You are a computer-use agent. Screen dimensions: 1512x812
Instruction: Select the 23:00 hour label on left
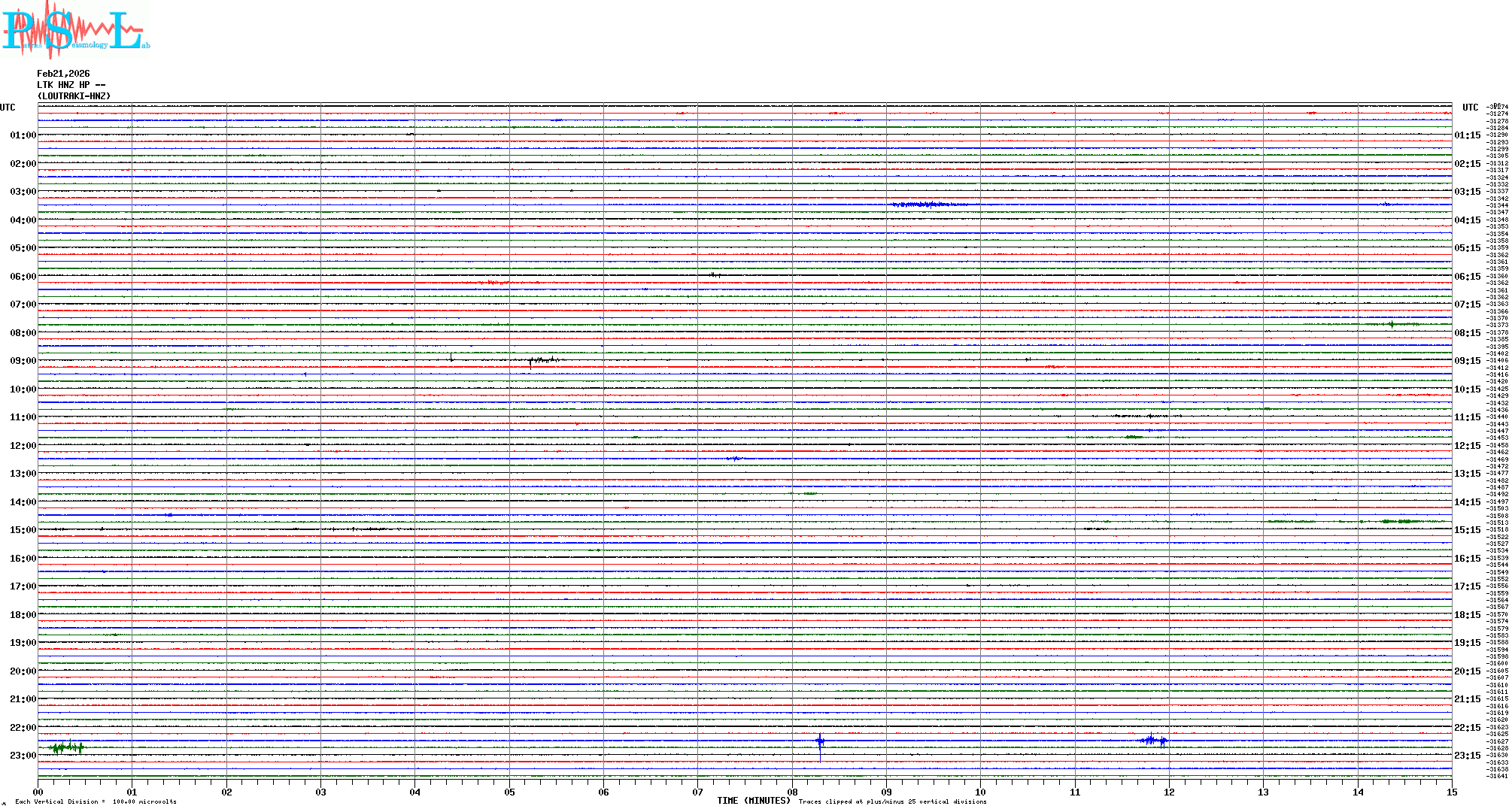point(23,756)
